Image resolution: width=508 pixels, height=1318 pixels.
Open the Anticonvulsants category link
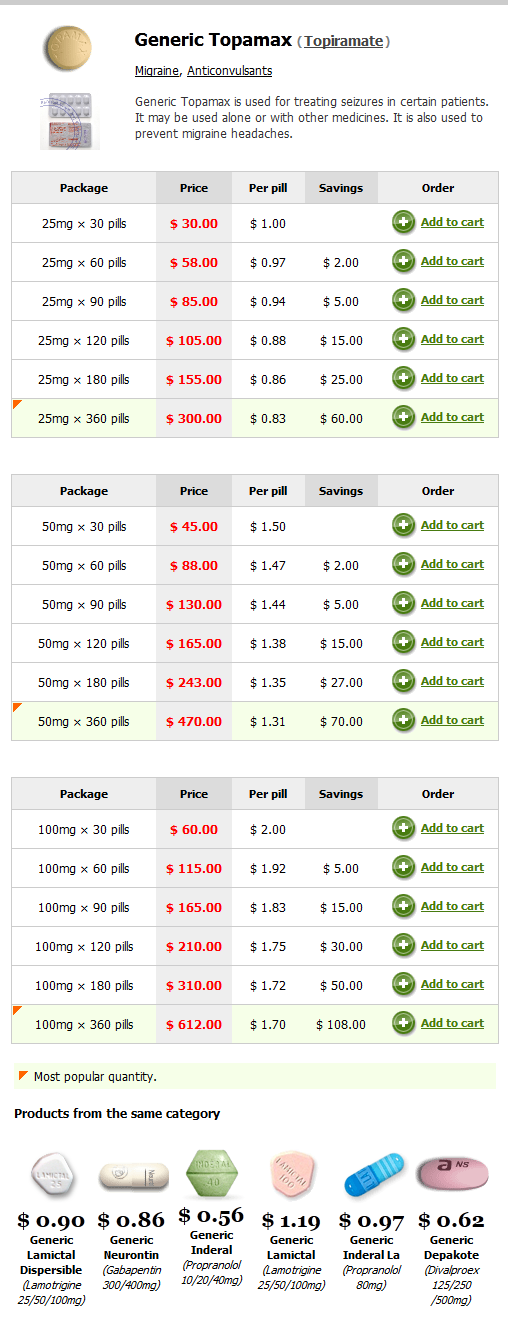click(229, 71)
